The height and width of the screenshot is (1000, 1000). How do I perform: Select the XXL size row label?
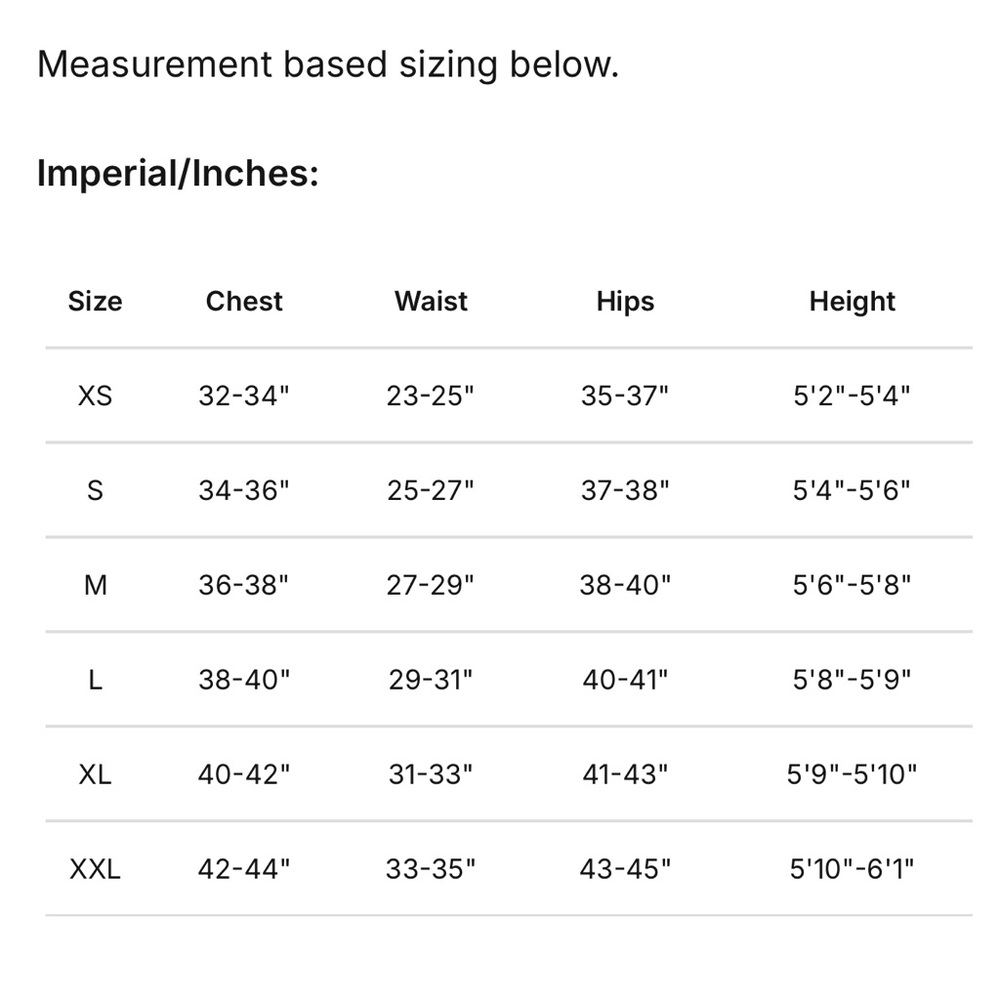pyautogui.click(x=95, y=869)
